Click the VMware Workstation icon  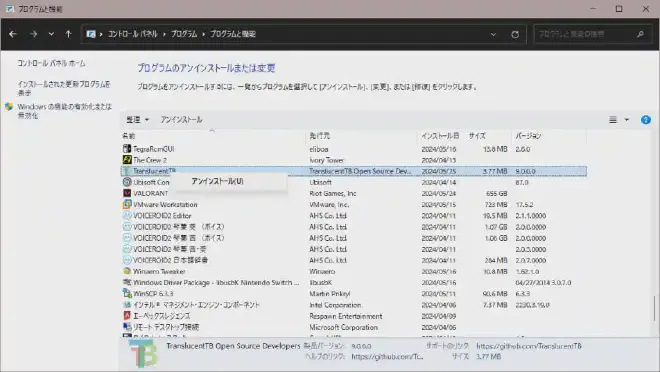[x=127, y=205]
